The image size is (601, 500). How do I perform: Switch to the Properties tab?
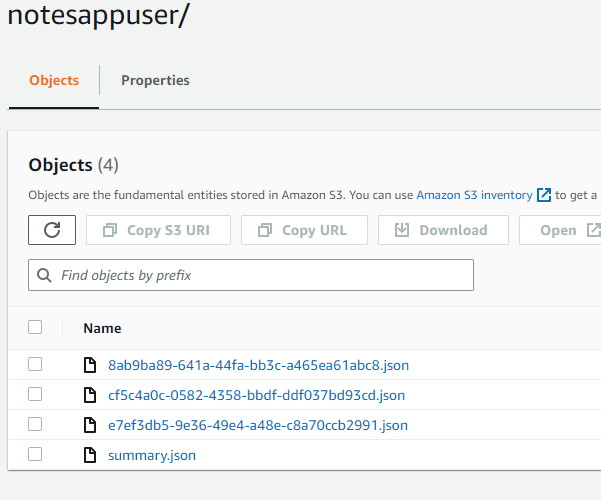tap(155, 80)
